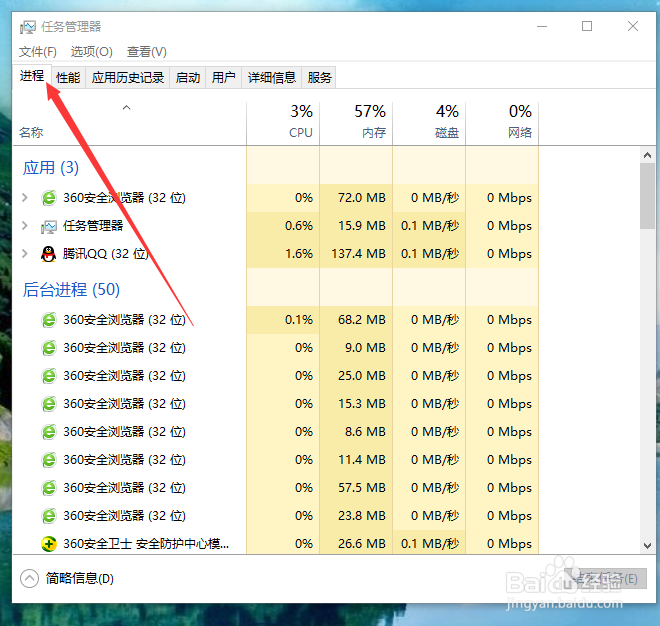Open the 选项(O) menu
Screen dimensions: 660x626
(91, 52)
